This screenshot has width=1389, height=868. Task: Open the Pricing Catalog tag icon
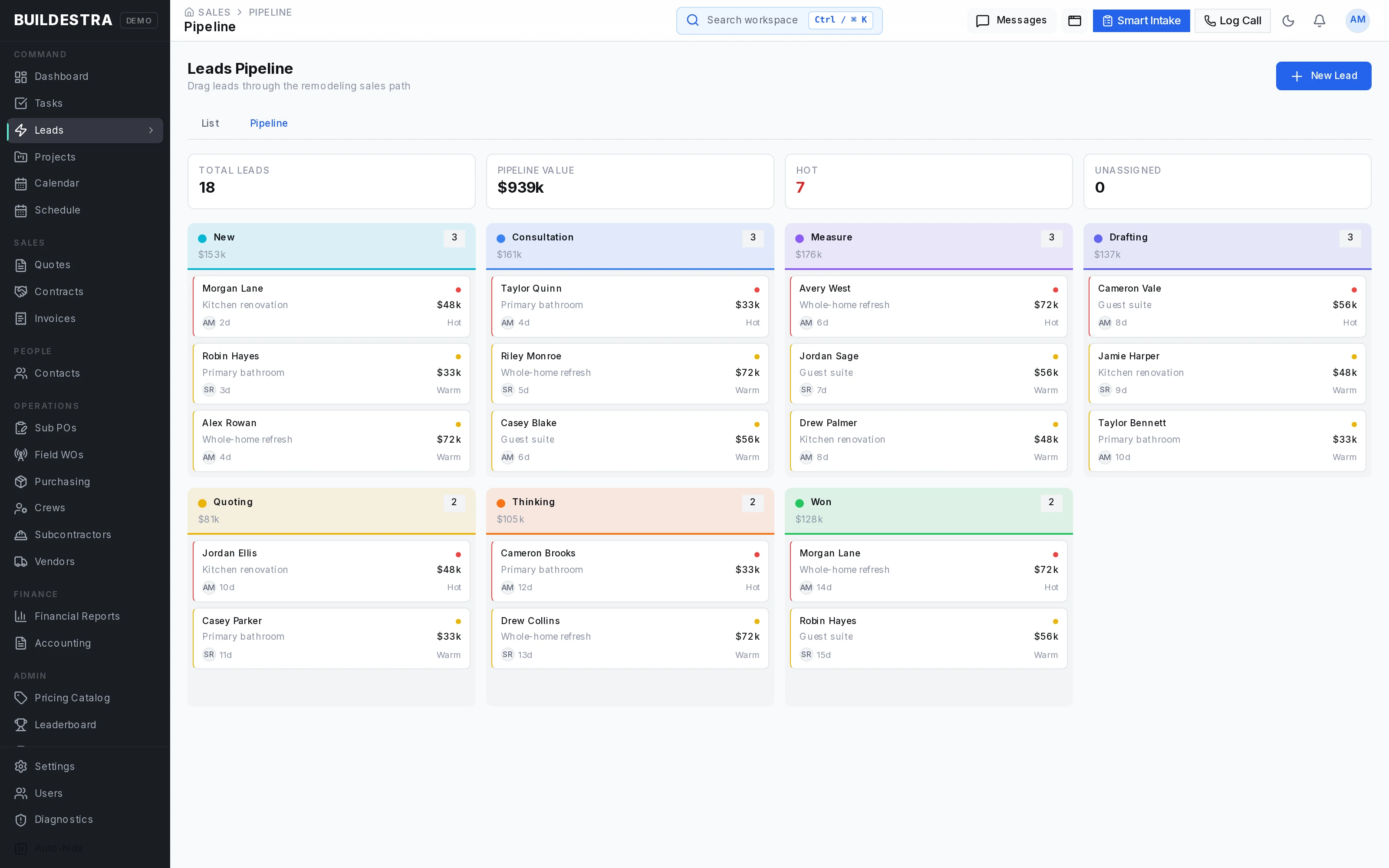pos(21,698)
